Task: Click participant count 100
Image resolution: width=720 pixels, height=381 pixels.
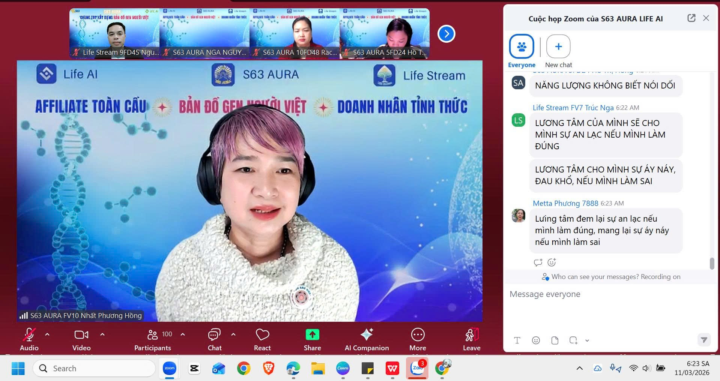Action: tap(167, 334)
